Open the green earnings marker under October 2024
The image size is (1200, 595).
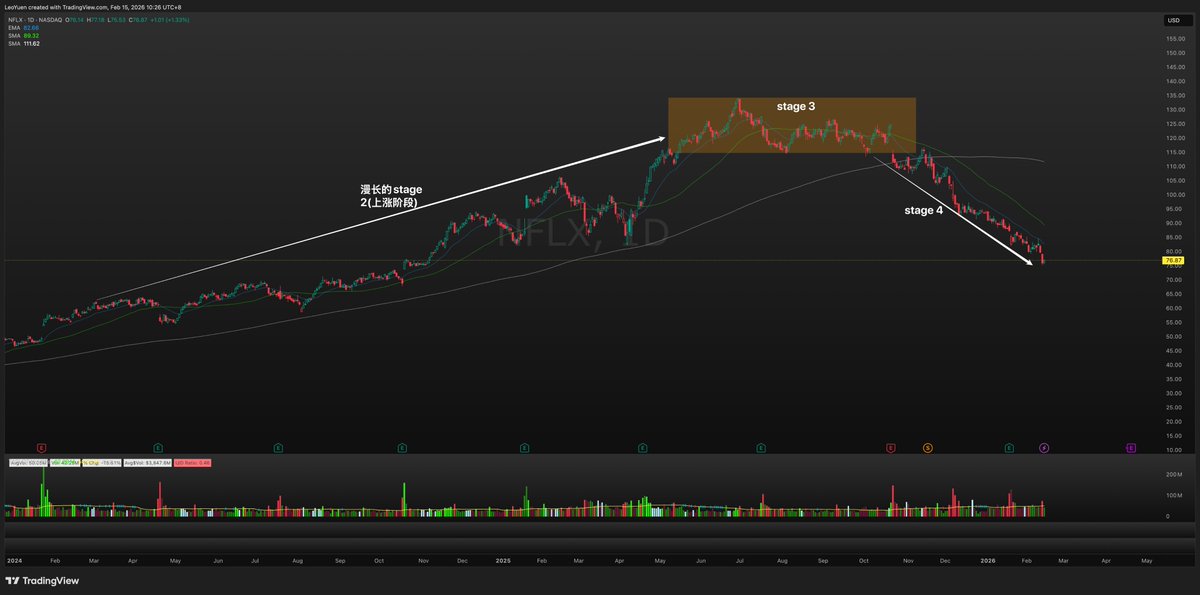(401, 448)
